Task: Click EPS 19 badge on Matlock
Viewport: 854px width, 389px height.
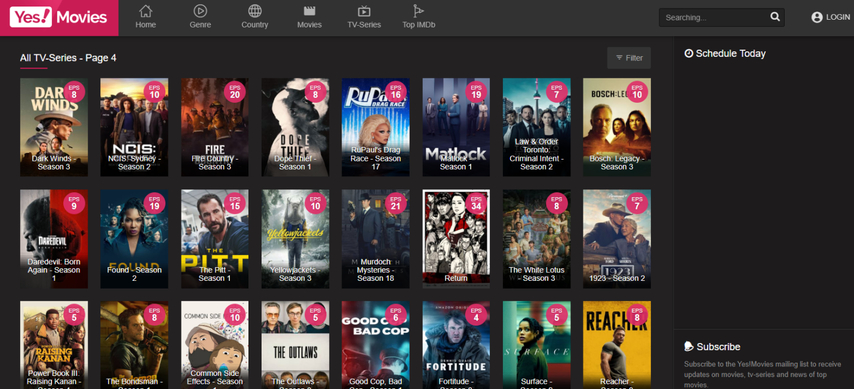Action: [476, 92]
